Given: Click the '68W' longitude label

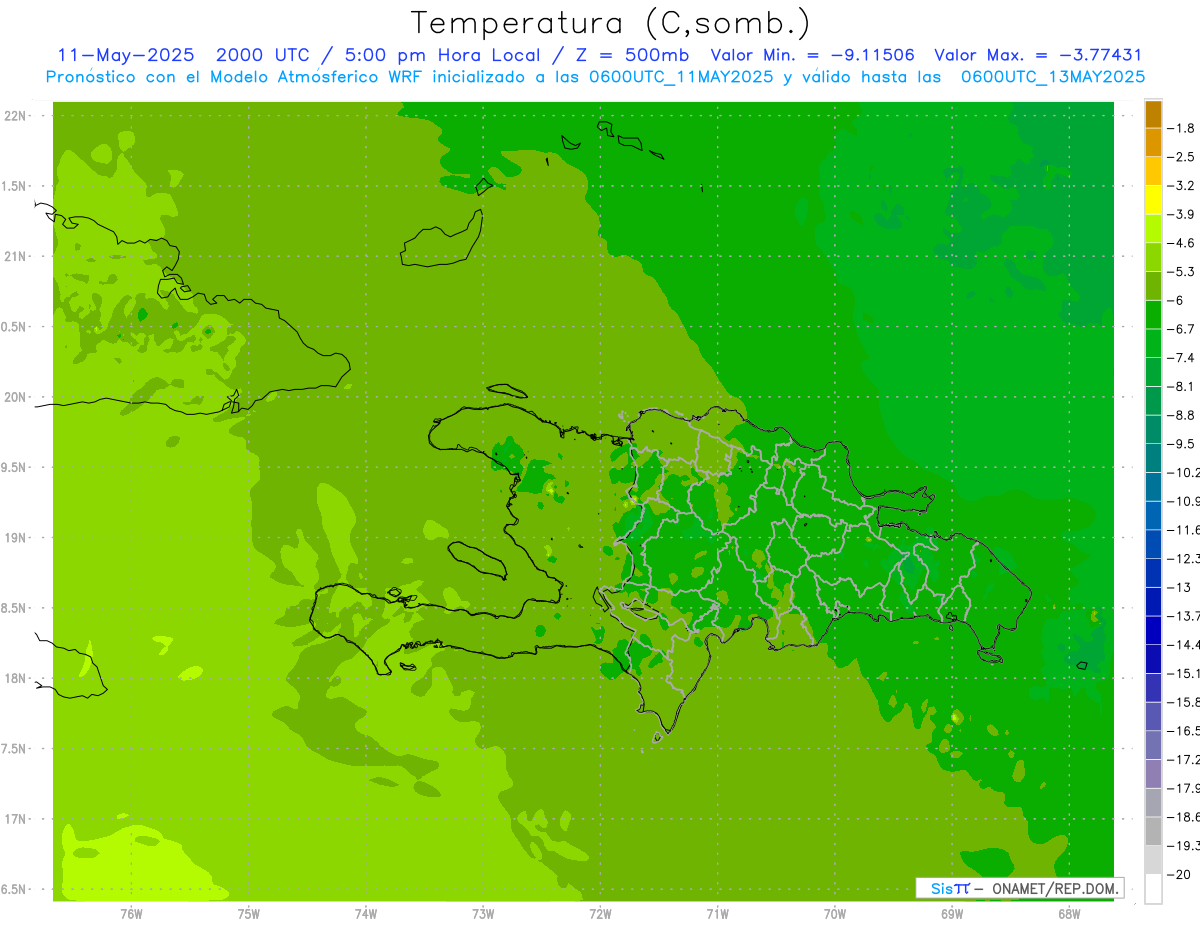Looking at the screenshot, I should (1069, 913).
